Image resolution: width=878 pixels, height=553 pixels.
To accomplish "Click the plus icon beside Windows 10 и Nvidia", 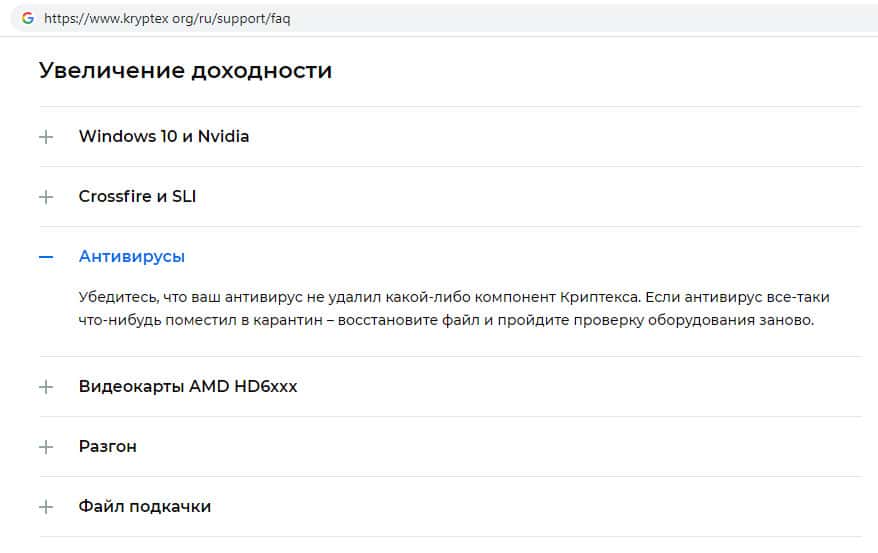I will tap(46, 137).
